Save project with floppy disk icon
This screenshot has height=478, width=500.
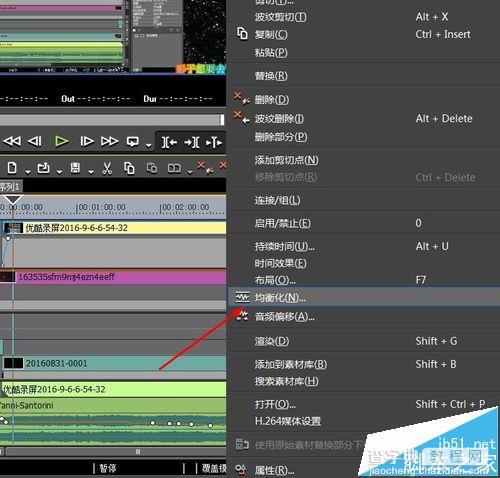click(x=75, y=168)
